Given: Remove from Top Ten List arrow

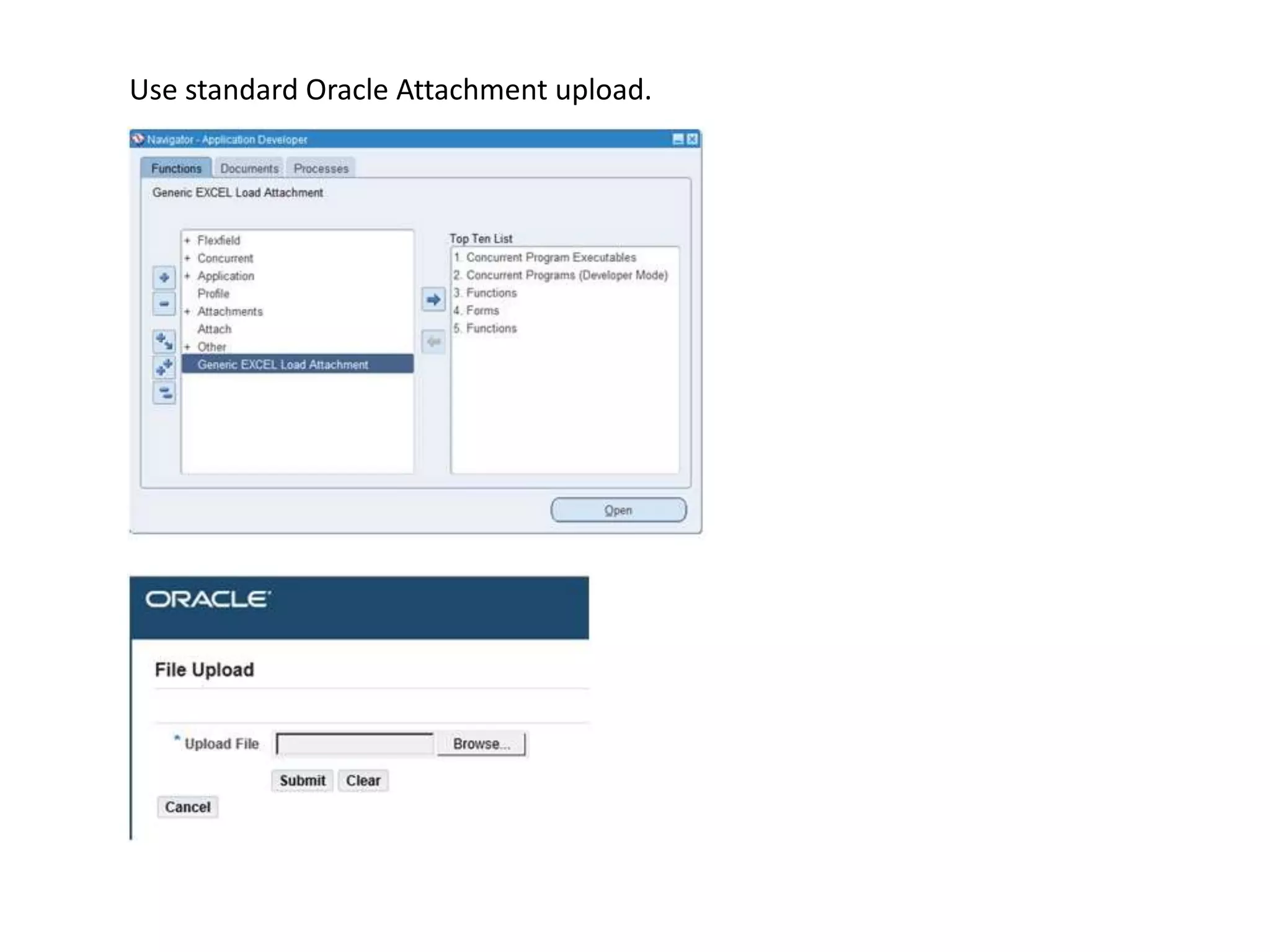Looking at the screenshot, I should click(x=433, y=342).
